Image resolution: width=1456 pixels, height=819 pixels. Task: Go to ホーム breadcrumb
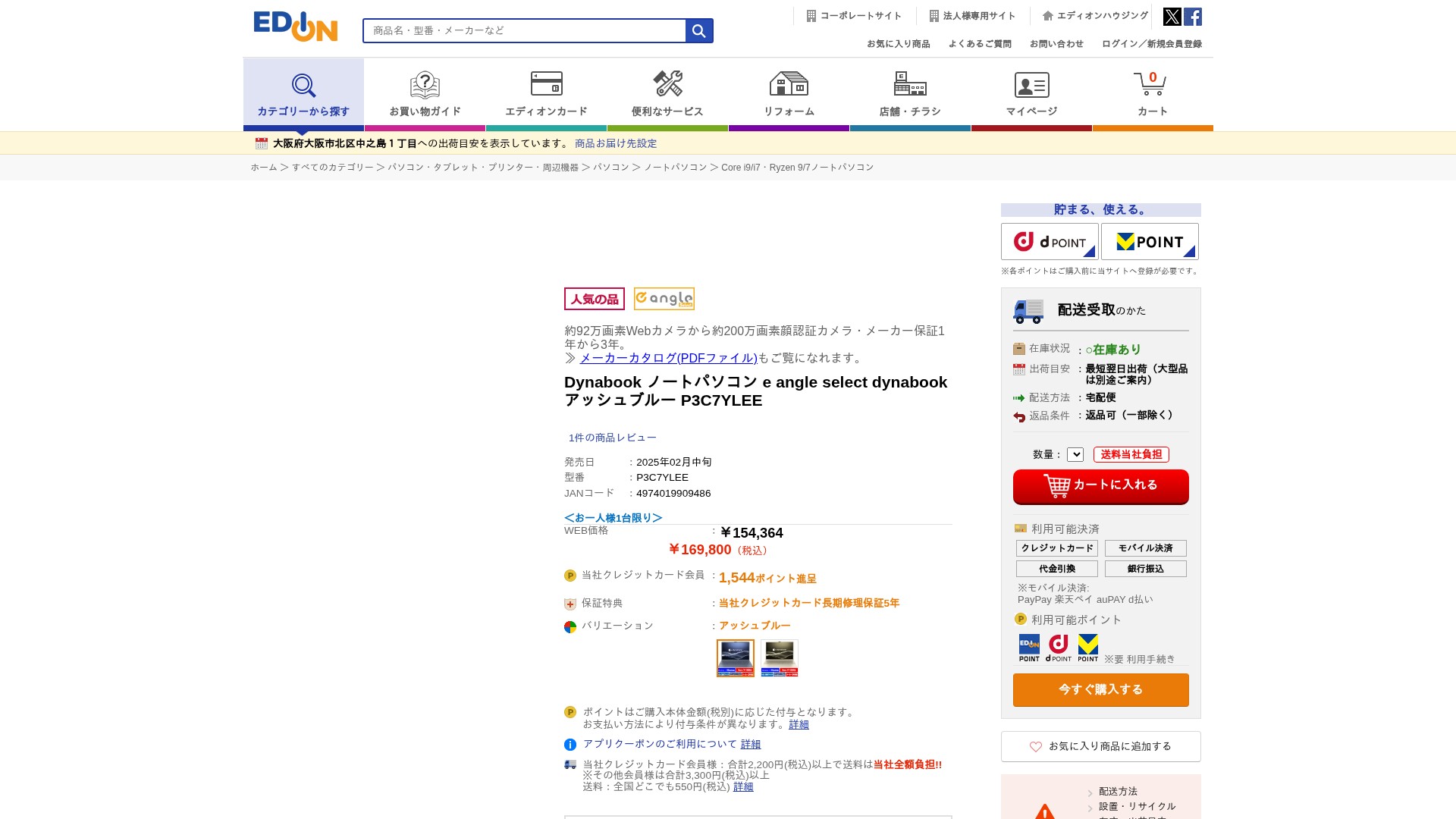(264, 168)
